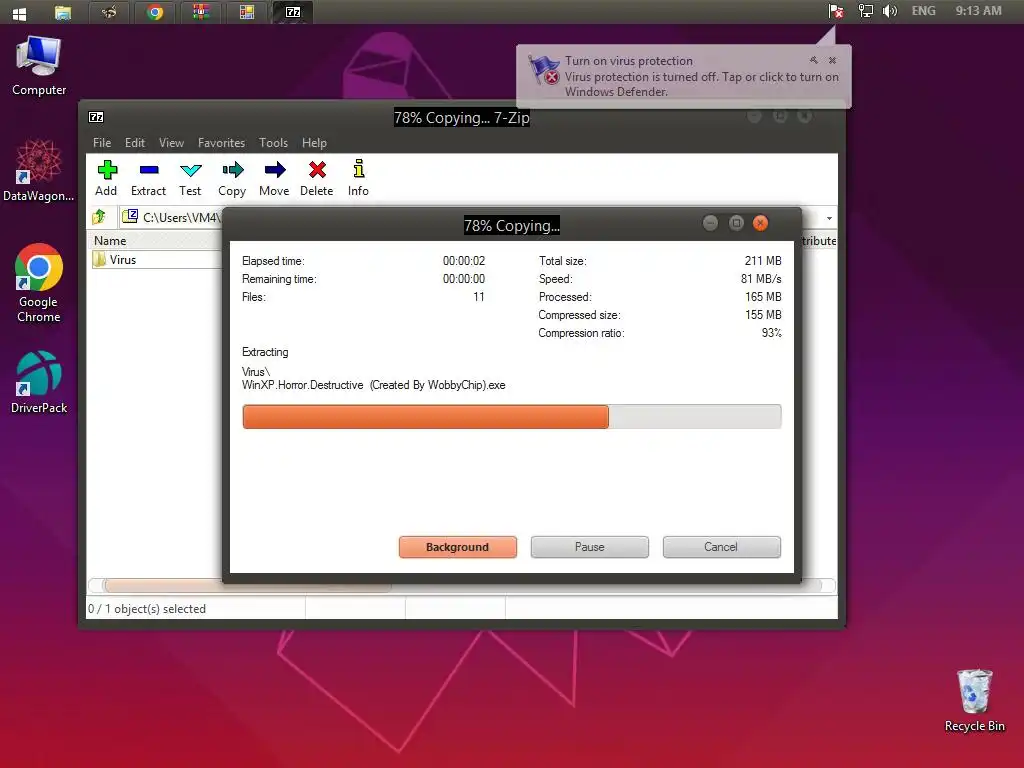The height and width of the screenshot is (768, 1024).
Task: Click the Test toolbar icon
Action: [x=191, y=171]
